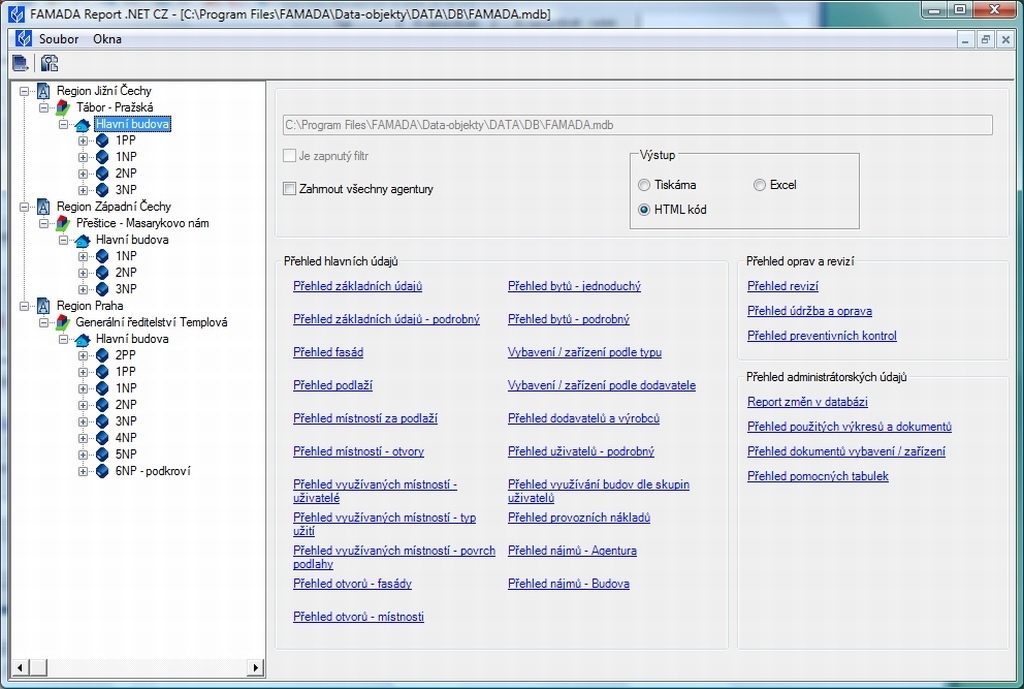The width and height of the screenshot is (1024, 689).
Task: Open Přehled provozních nákladů report
Action: point(579,517)
